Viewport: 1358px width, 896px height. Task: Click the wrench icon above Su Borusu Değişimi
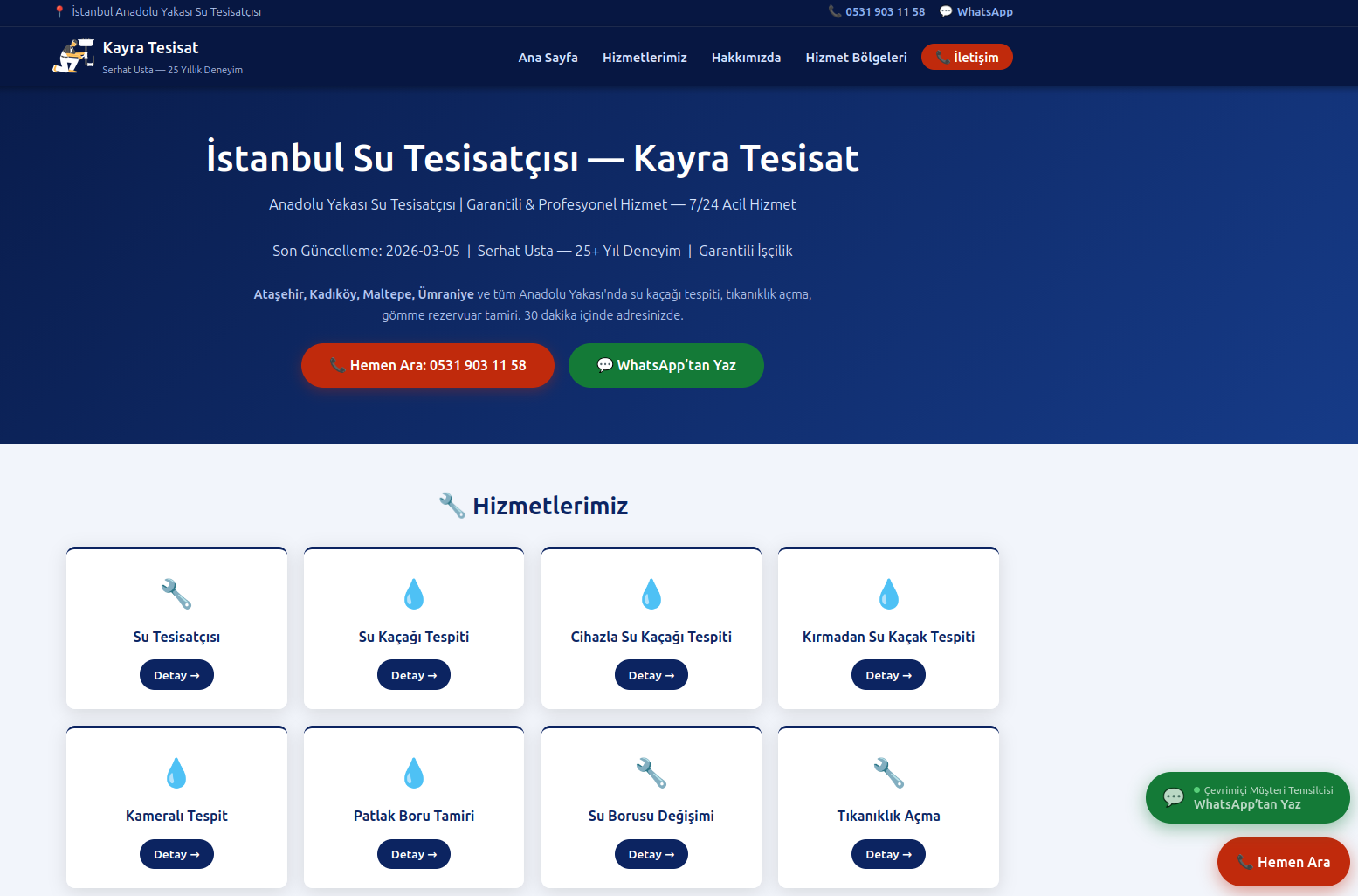point(651,773)
